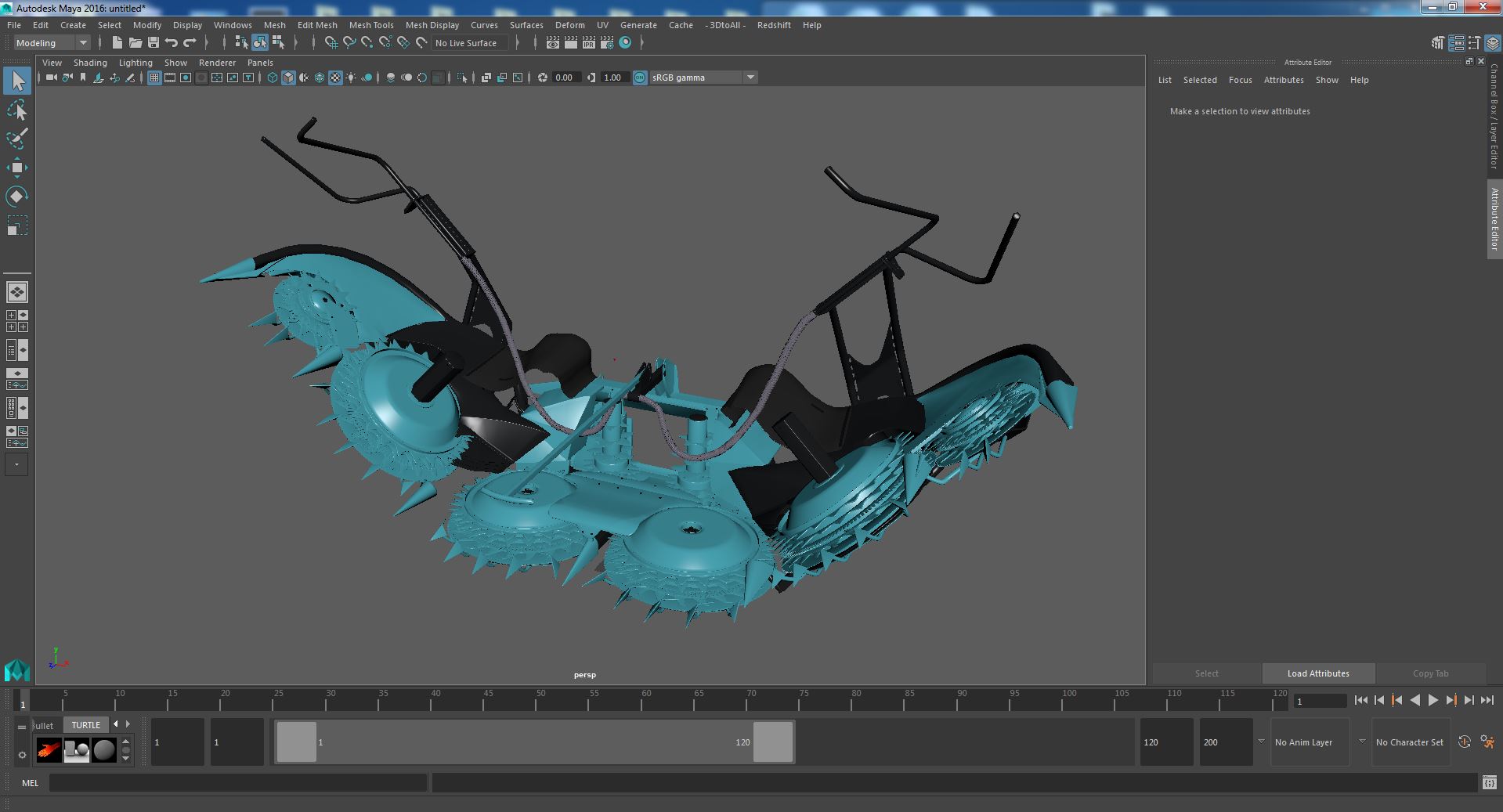Open the shelf tabs menu icon
Viewport: 1503px width, 812px height.
coord(22,727)
